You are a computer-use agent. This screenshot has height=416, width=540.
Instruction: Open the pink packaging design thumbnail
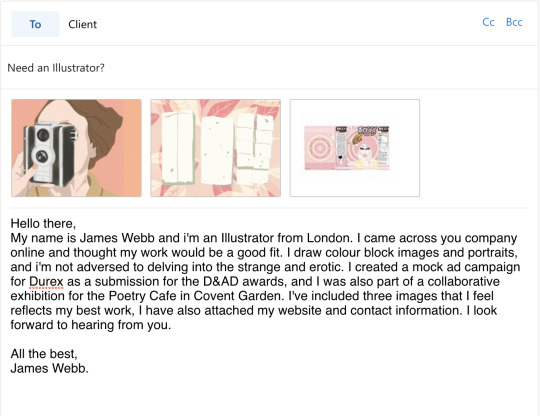(355, 148)
